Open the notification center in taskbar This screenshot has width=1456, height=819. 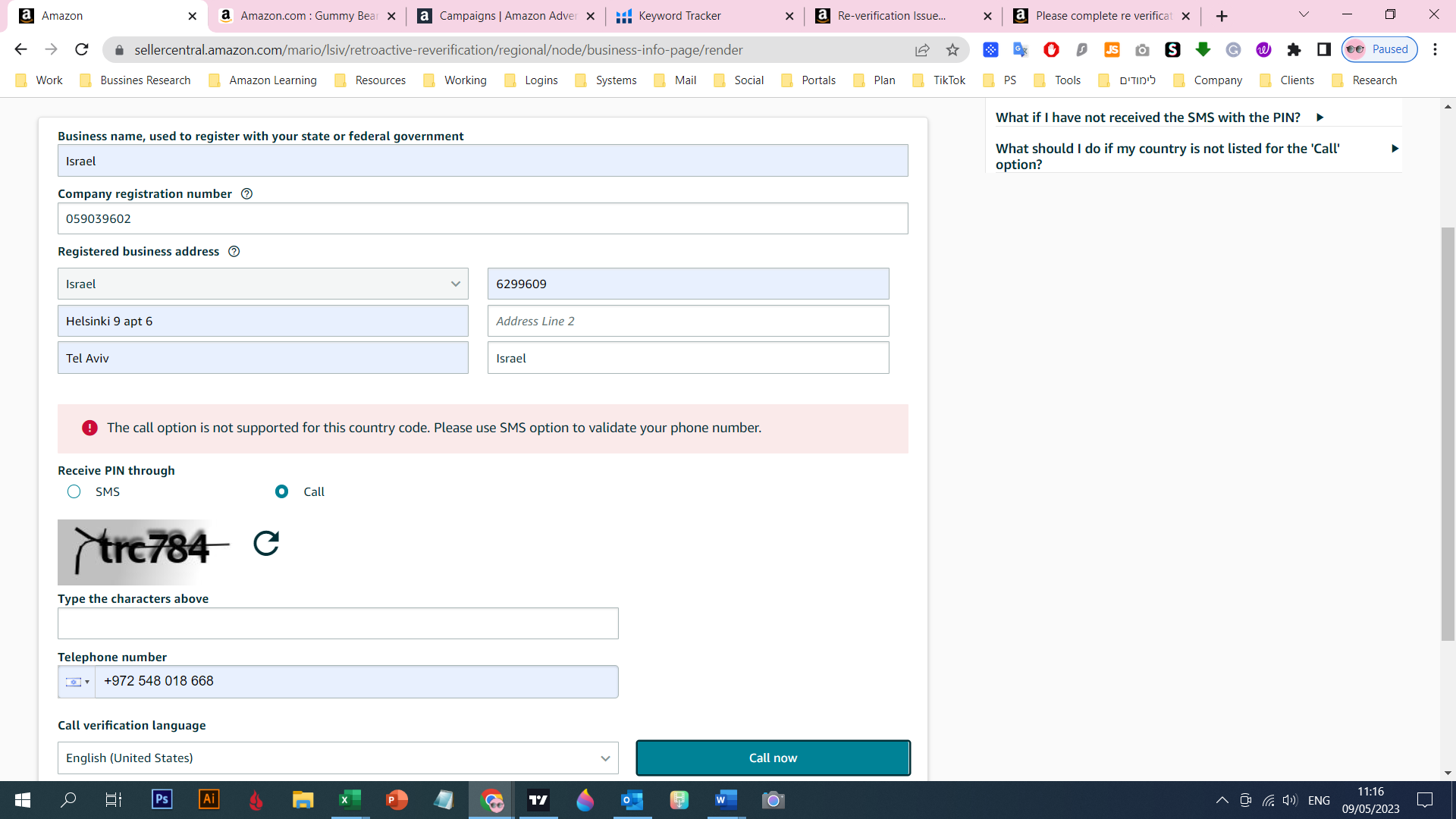(1425, 800)
